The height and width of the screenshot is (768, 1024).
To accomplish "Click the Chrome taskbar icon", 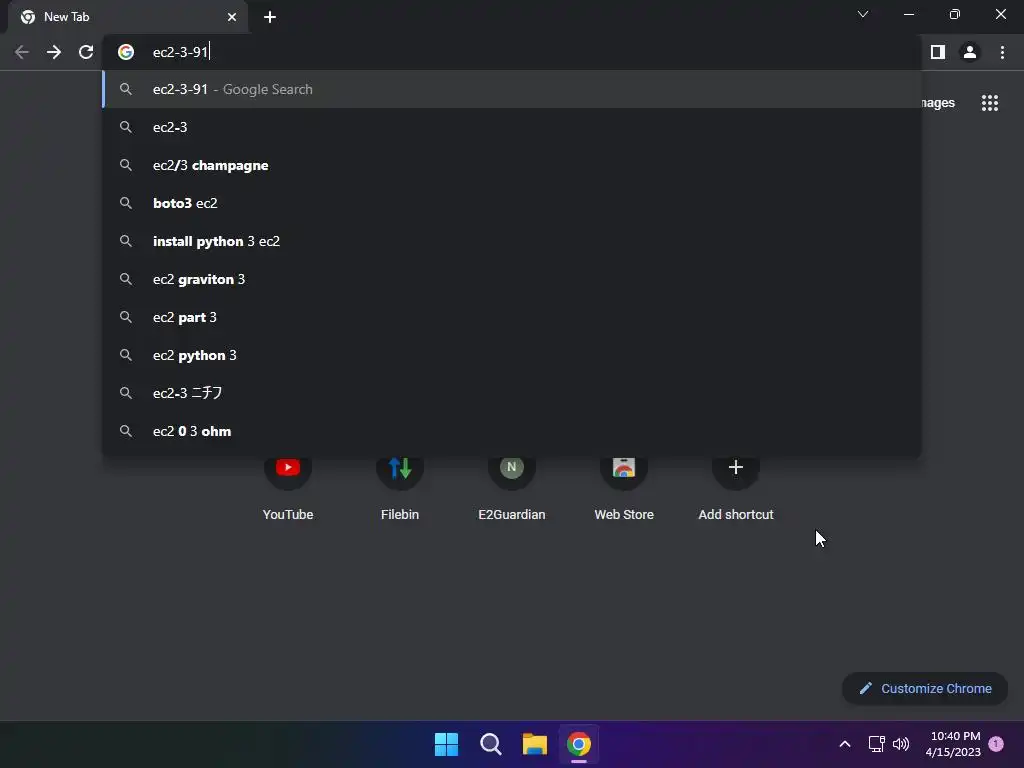I will [579, 744].
